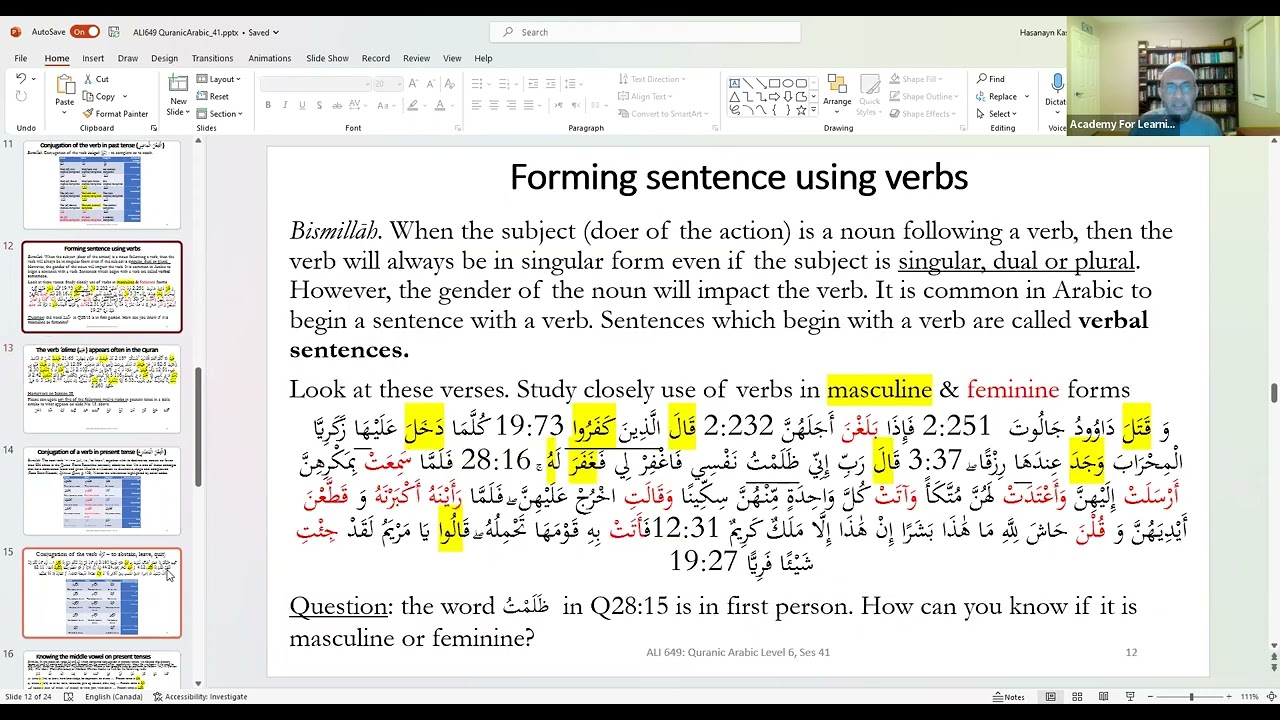Click Format Painter
Screen dimensions: 1280x720
click(x=115, y=113)
